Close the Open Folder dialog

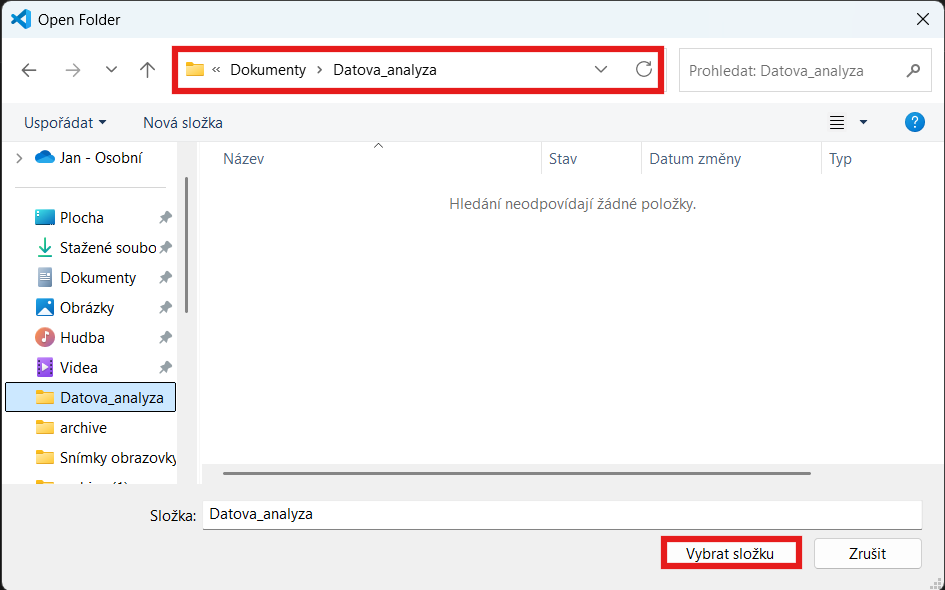tap(922, 19)
